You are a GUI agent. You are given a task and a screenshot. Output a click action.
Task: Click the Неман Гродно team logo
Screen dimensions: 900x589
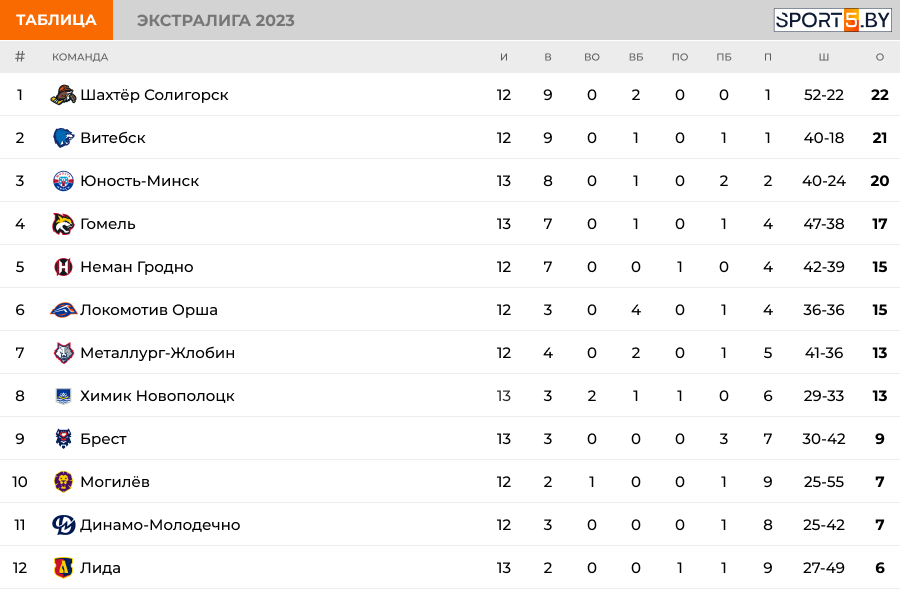pos(63,267)
